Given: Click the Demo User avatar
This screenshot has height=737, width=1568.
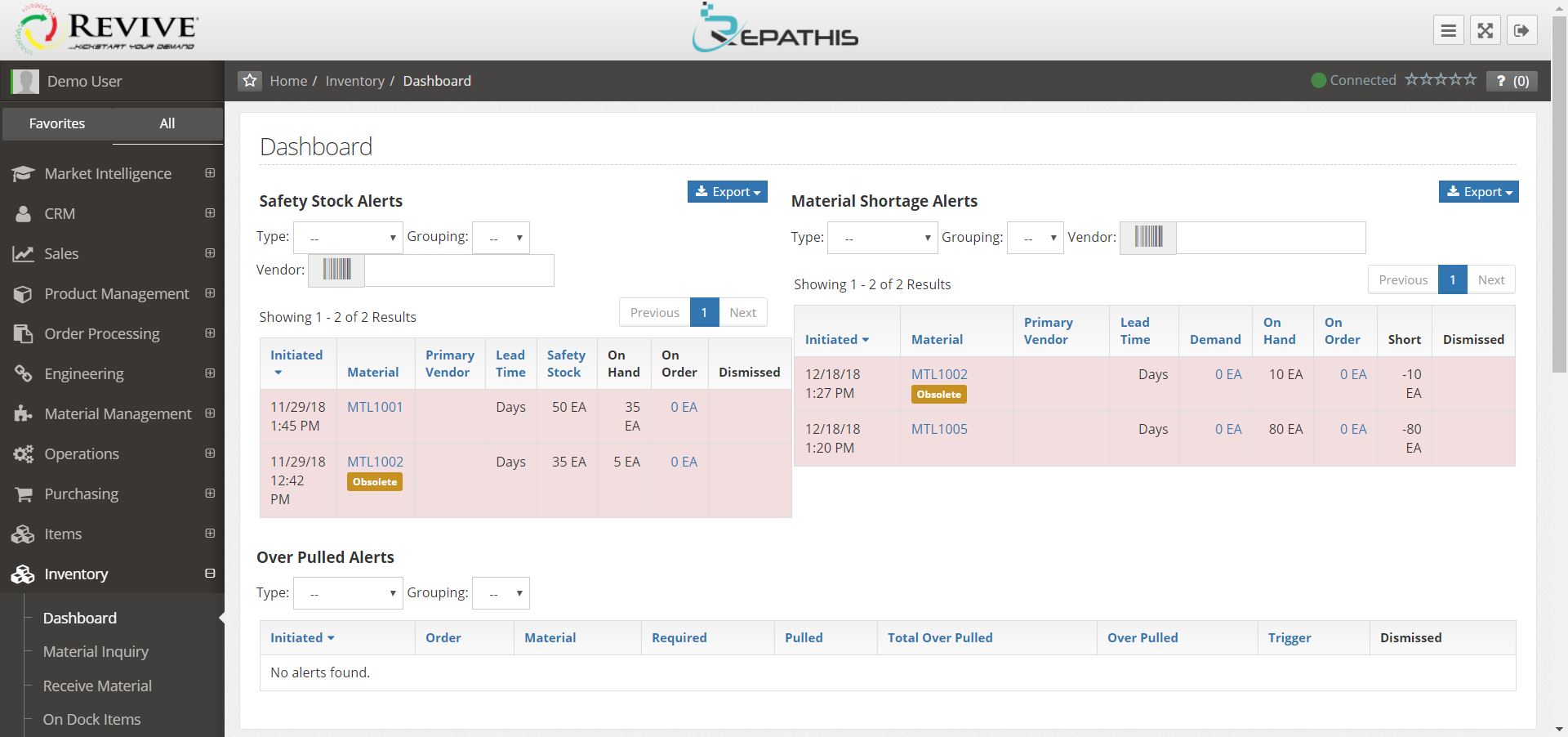Looking at the screenshot, I should click(25, 81).
